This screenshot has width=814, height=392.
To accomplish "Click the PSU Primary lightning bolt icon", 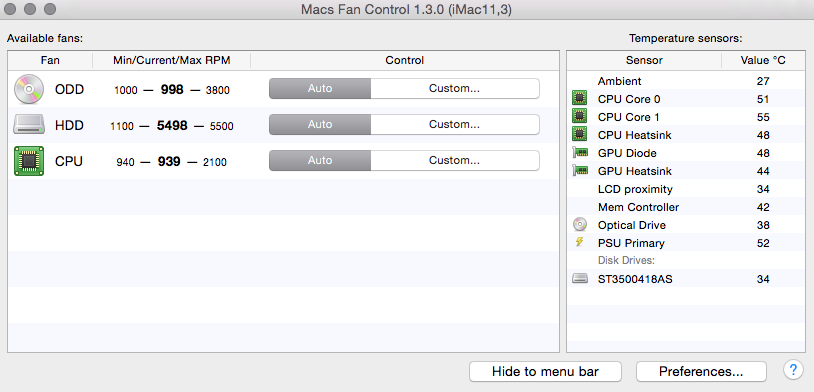I will [580, 242].
